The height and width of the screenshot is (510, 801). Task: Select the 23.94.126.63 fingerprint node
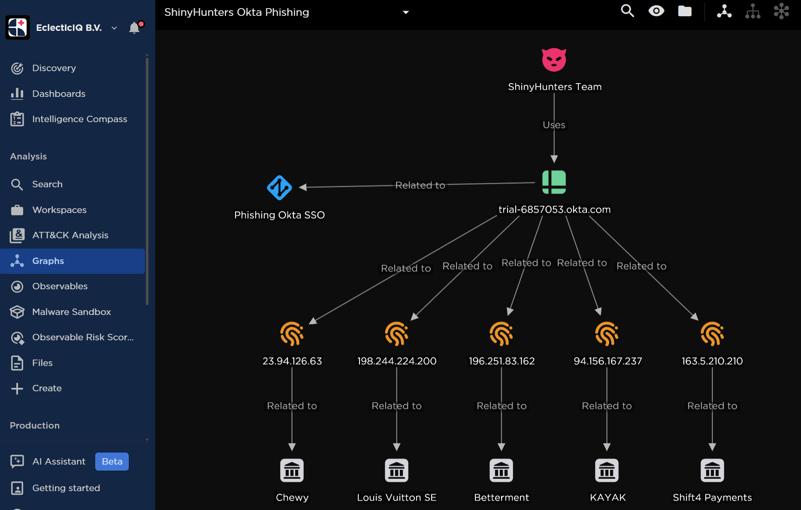(292, 334)
